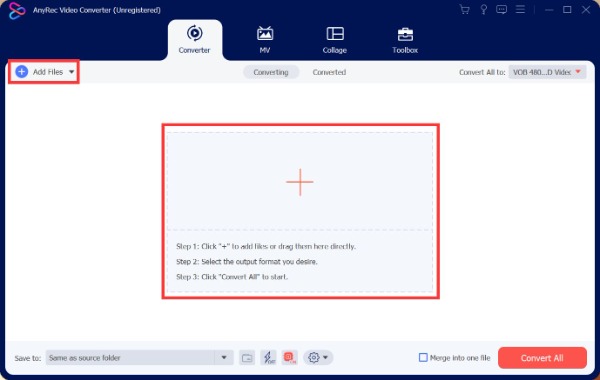The width and height of the screenshot is (600, 380).
Task: Click the Convert All to label
Action: pyautogui.click(x=482, y=72)
